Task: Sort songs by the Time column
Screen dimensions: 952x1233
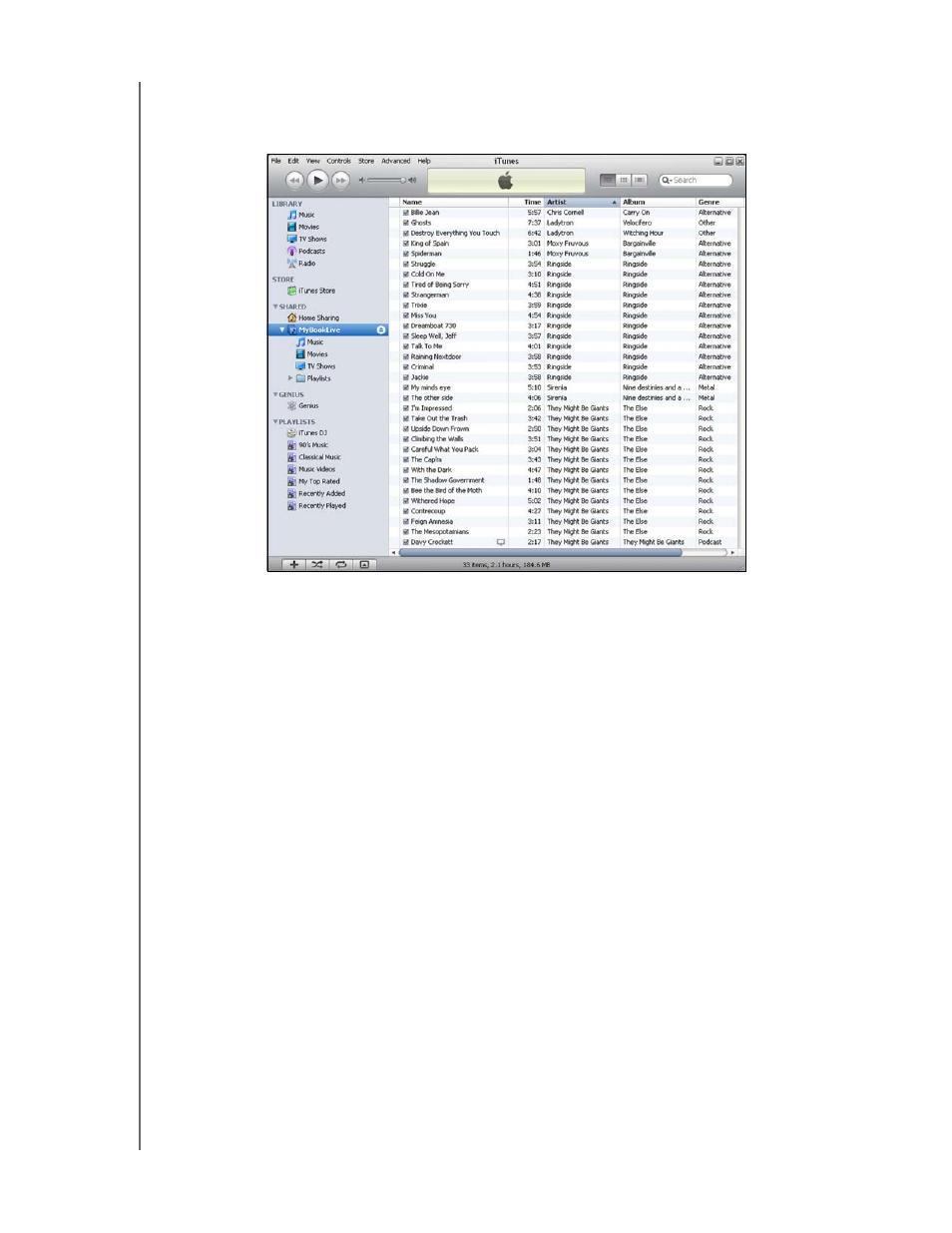Action: 528,202
